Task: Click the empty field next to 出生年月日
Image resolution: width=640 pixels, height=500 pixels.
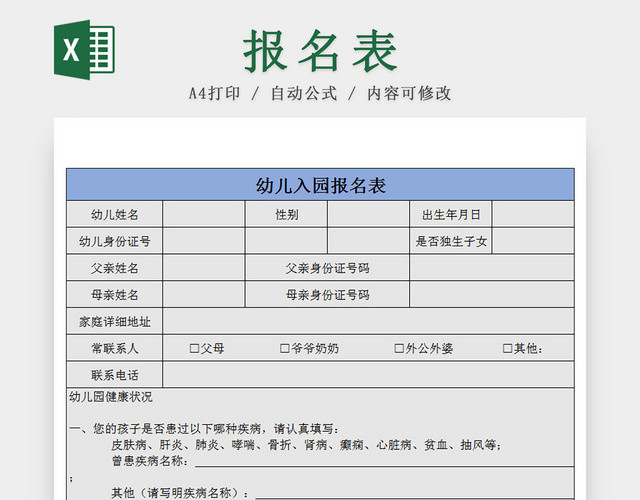Action: click(x=533, y=214)
